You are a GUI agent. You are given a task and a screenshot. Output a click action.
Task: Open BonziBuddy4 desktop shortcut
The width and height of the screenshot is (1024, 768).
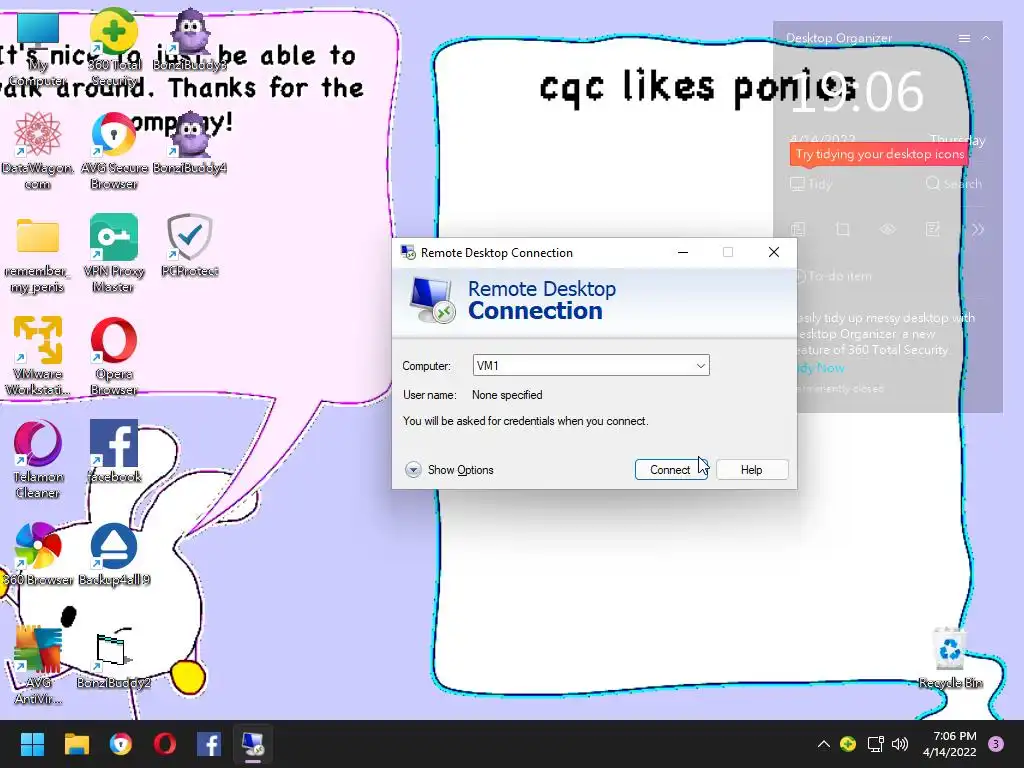click(189, 142)
